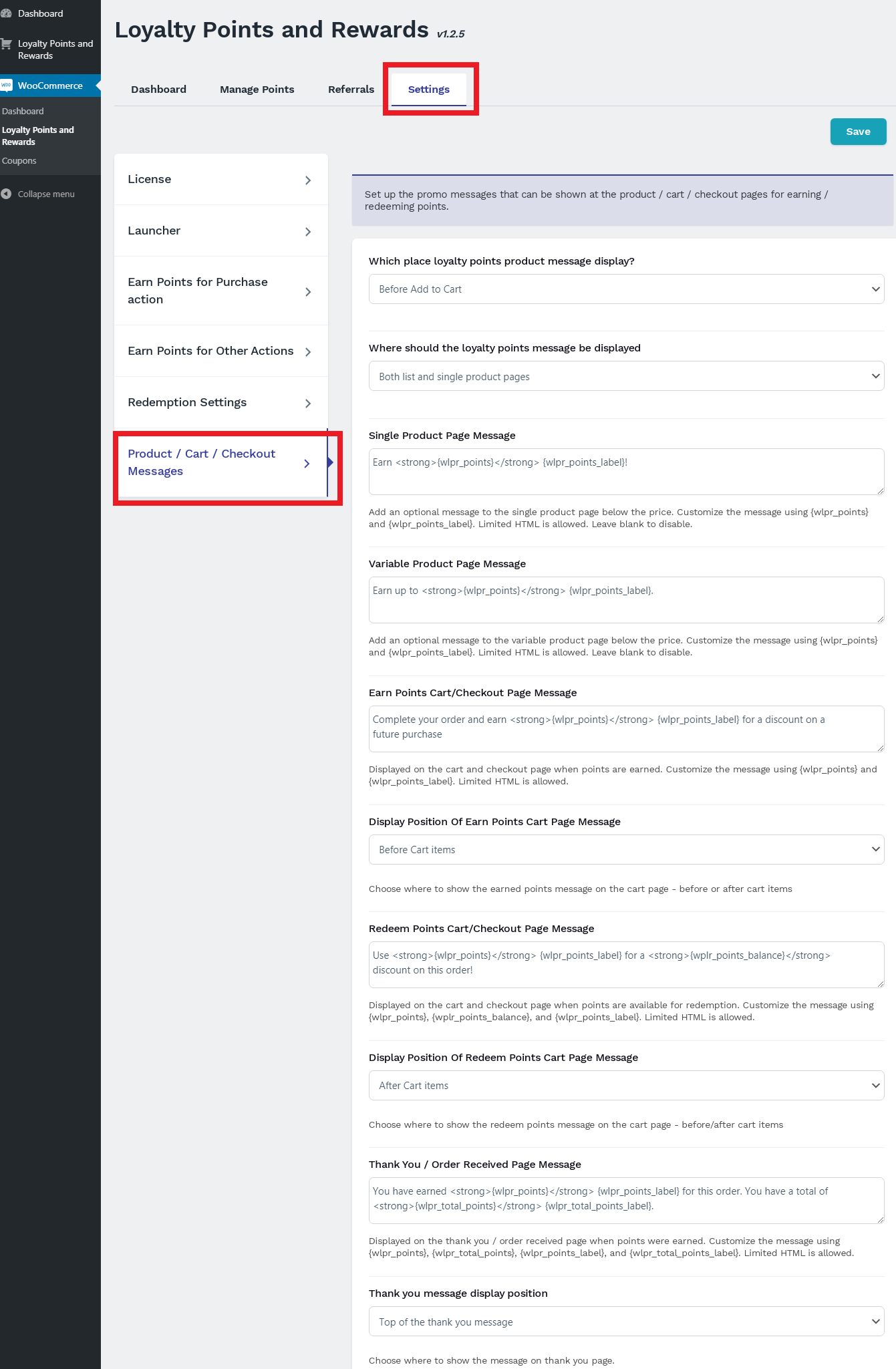Open the WooCommerce Dashboard submenu link
This screenshot has width=896, height=1369.
23,111
